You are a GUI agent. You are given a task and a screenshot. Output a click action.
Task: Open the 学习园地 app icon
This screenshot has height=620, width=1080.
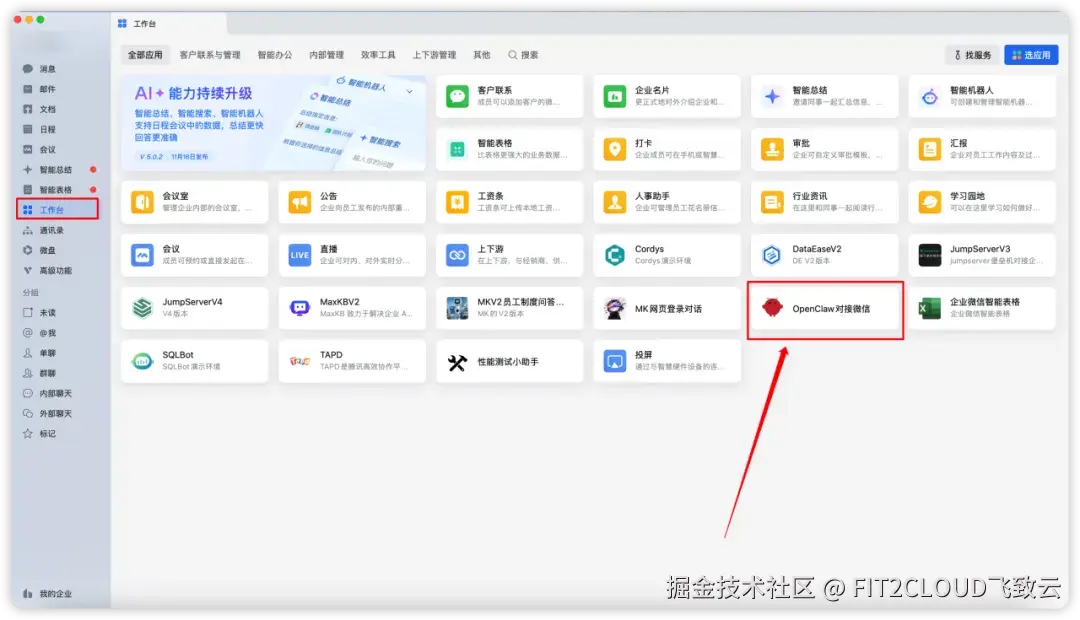(x=930, y=202)
